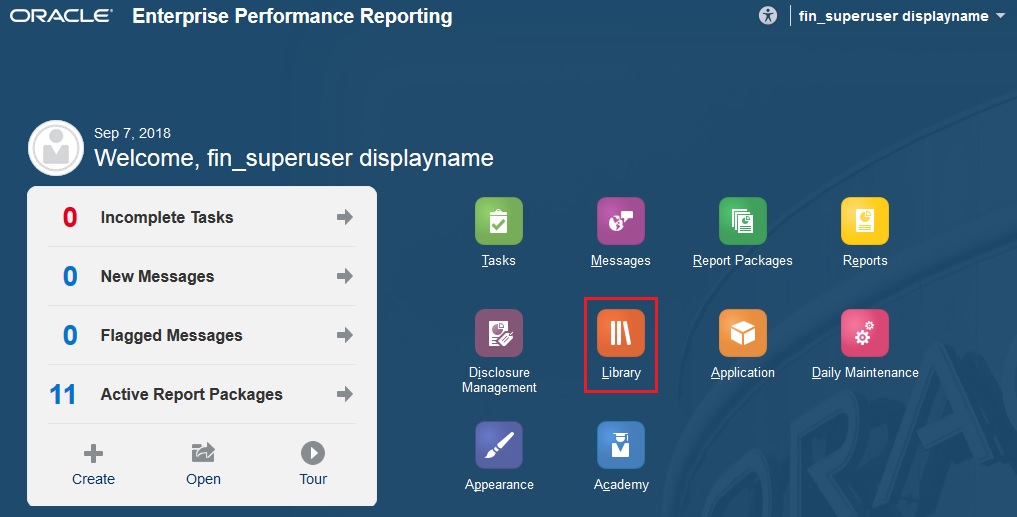Click the Oracle logo
The width and height of the screenshot is (1017, 517).
pos(61,16)
